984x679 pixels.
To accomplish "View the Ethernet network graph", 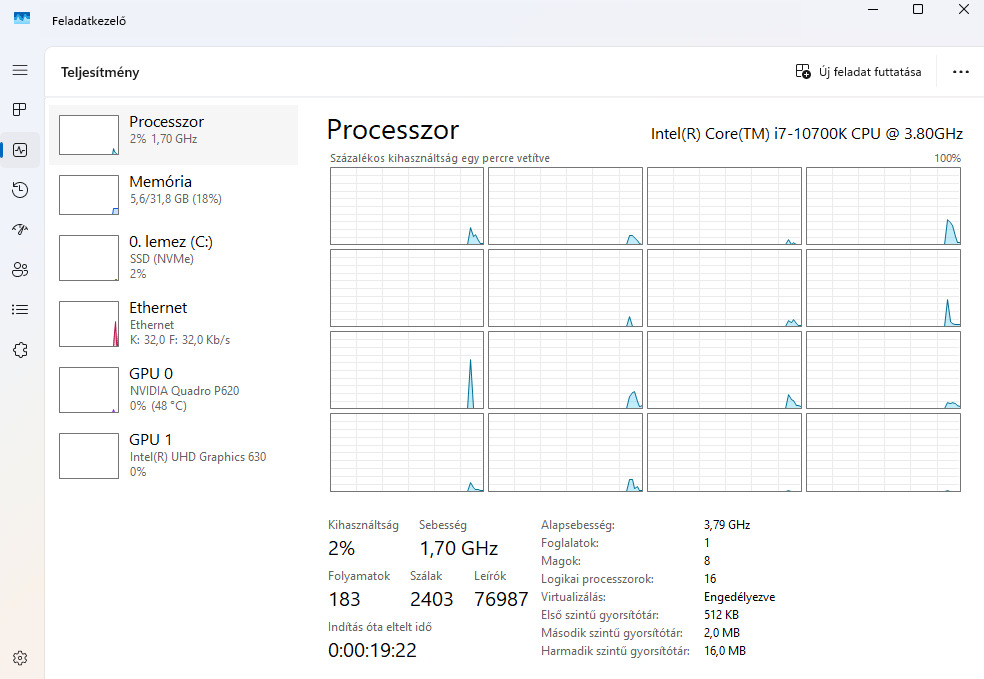I will click(173, 323).
